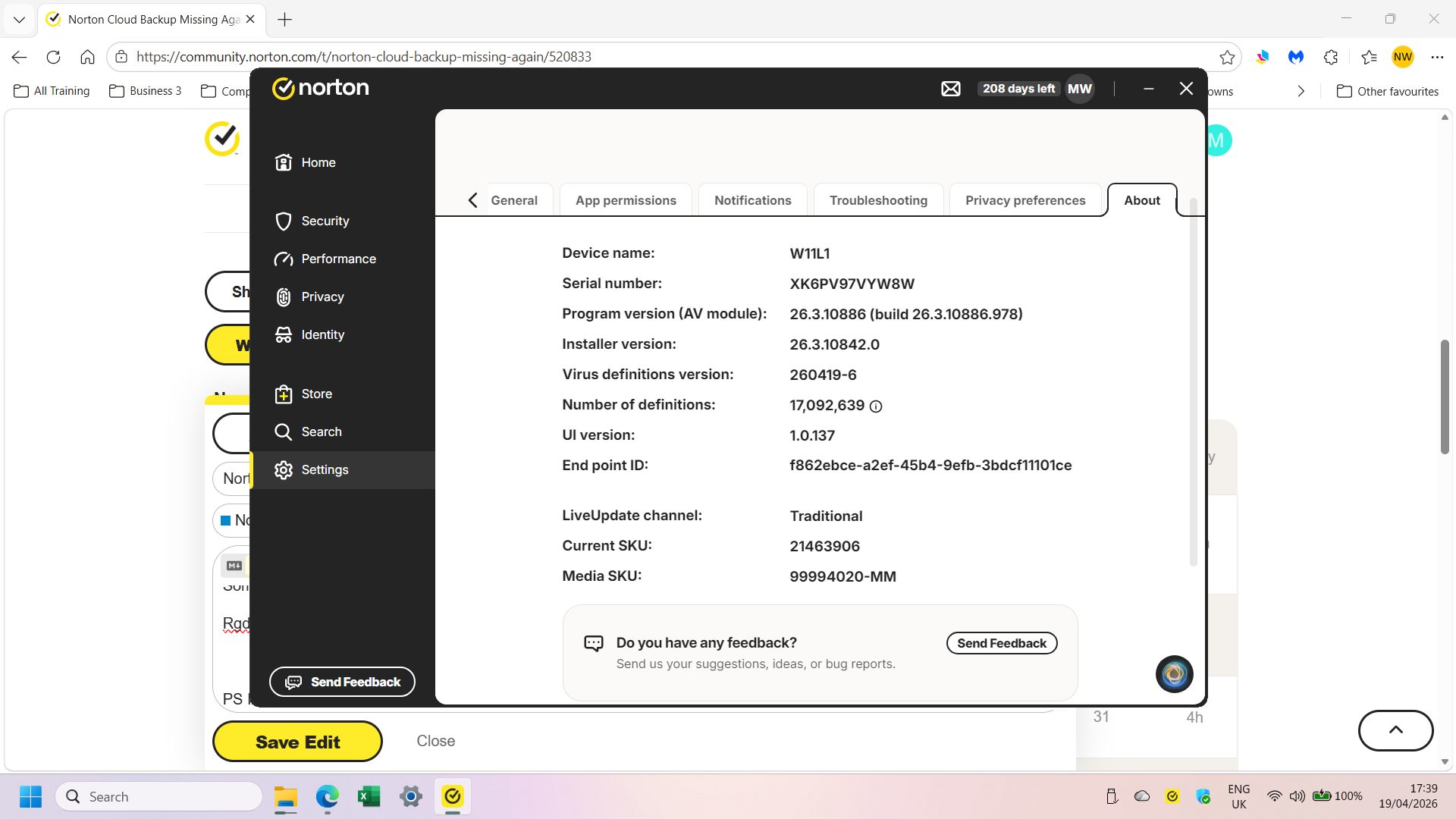
Task: Switch to the Notifications tab
Action: (752, 200)
